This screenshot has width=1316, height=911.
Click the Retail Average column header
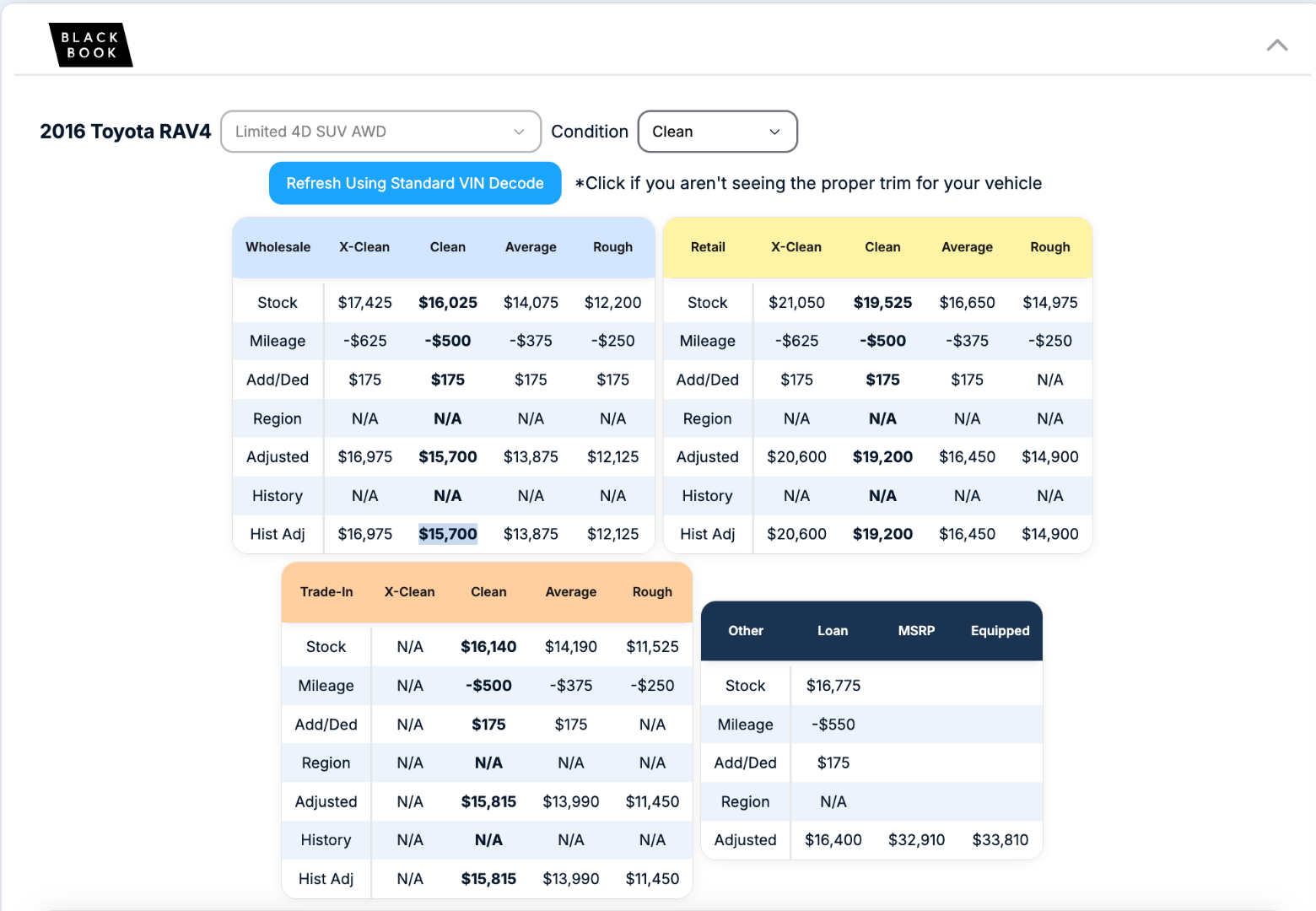point(968,247)
